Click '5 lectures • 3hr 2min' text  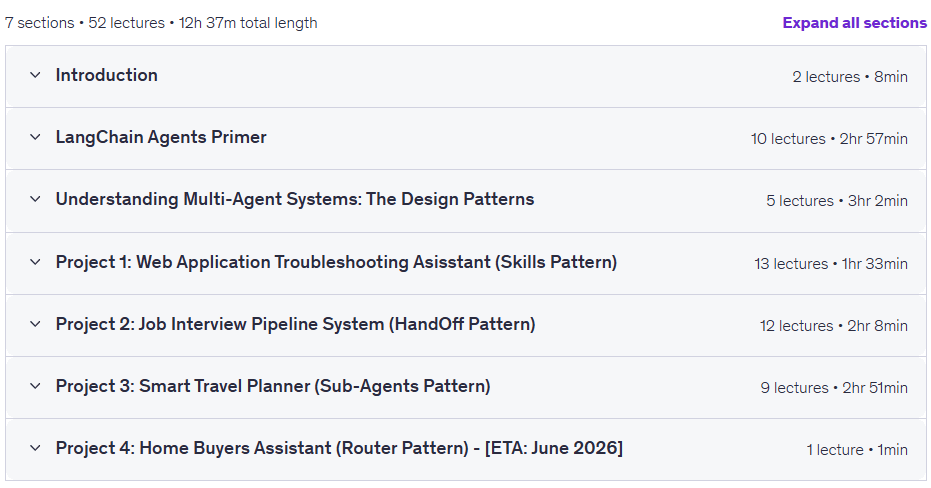point(837,201)
